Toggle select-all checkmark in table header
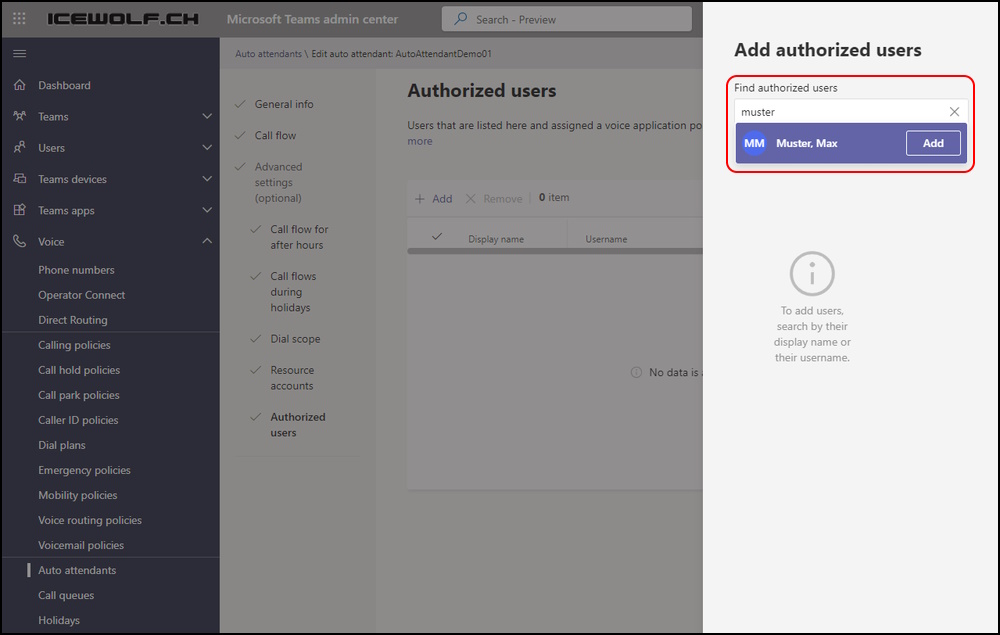1000x635 pixels. click(x=437, y=237)
